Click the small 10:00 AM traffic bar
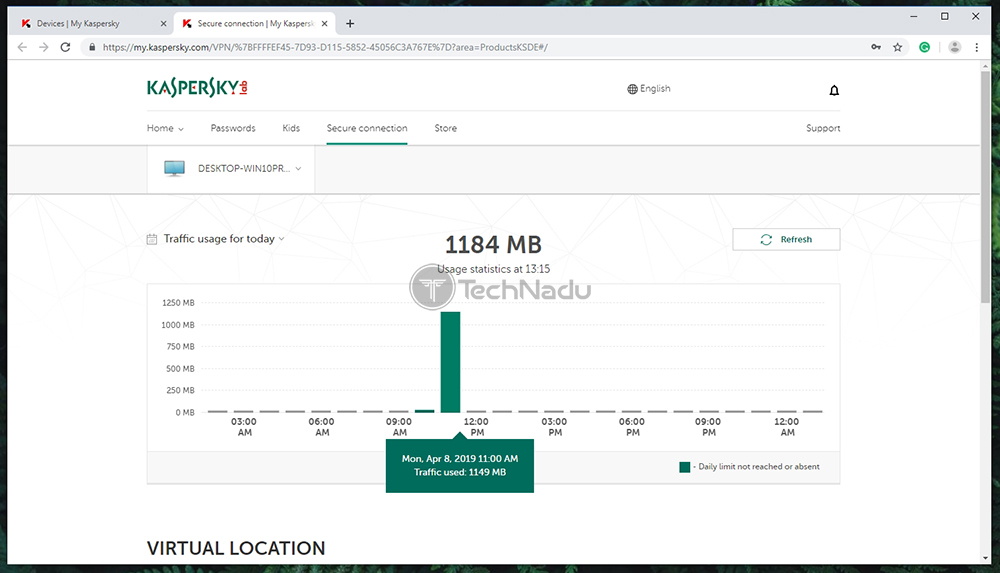The height and width of the screenshot is (573, 1000). click(x=424, y=411)
